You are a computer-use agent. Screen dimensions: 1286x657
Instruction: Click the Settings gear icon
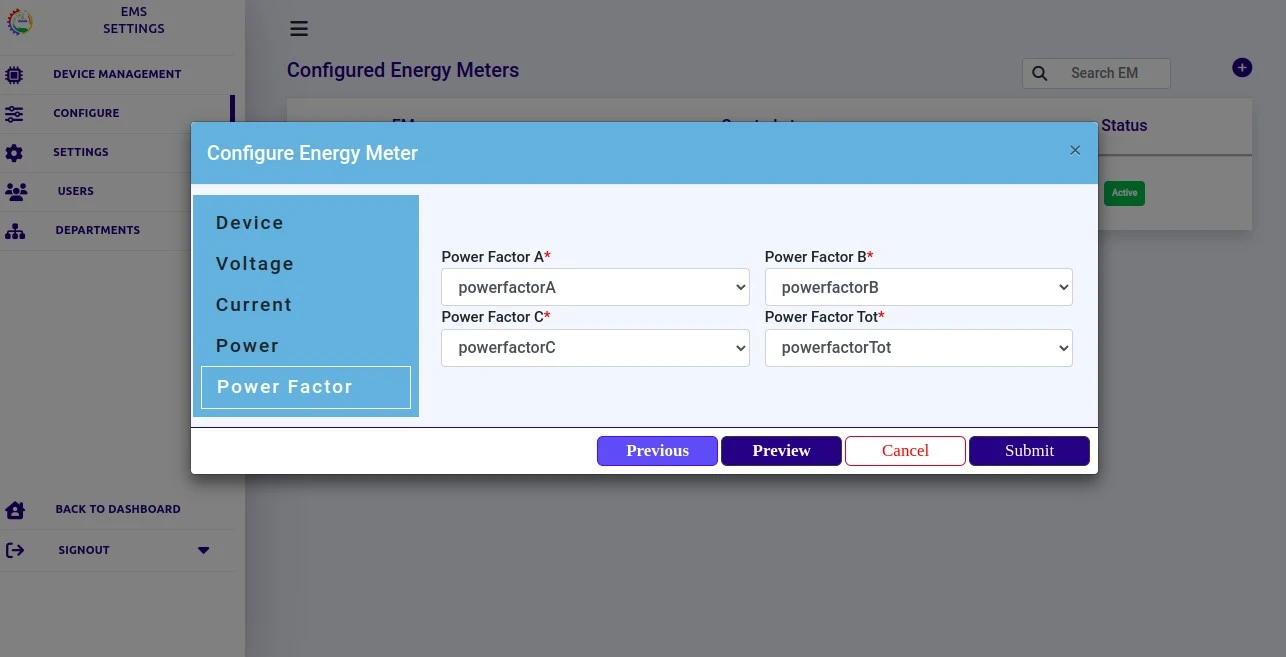[x=14, y=152]
